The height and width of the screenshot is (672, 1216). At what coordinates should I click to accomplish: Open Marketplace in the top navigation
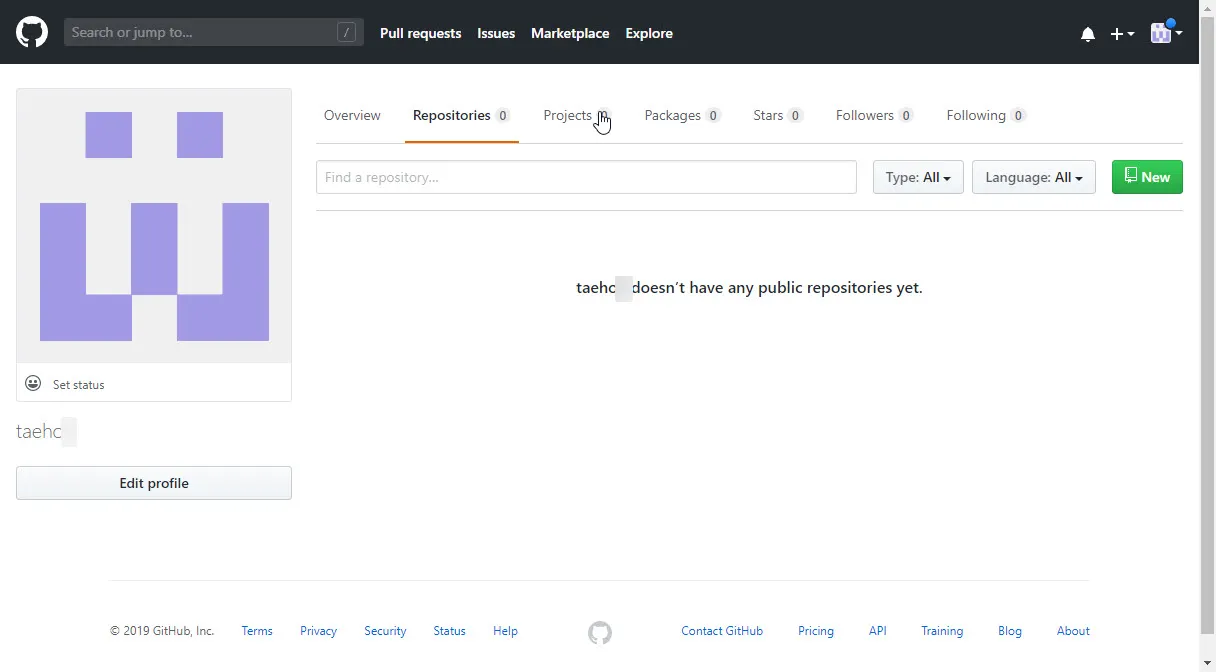click(570, 33)
